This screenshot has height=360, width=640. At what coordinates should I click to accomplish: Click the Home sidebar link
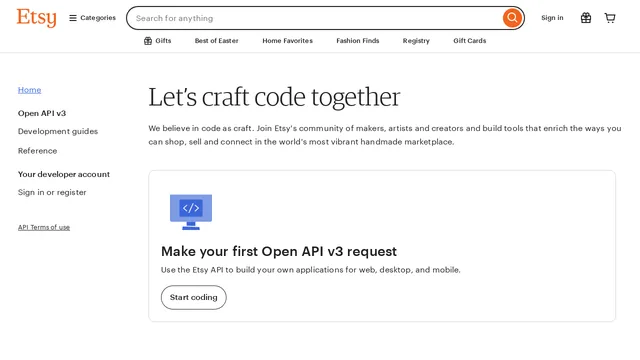pos(29,90)
